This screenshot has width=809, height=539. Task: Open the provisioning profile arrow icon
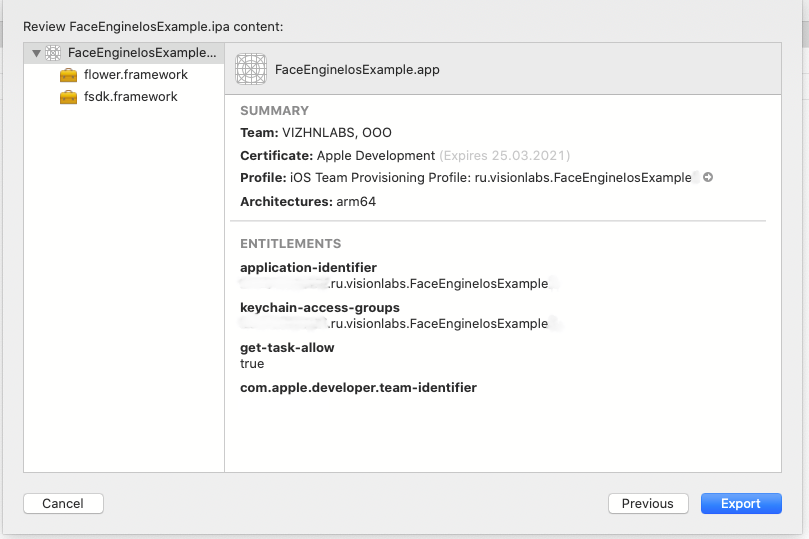[708, 178]
